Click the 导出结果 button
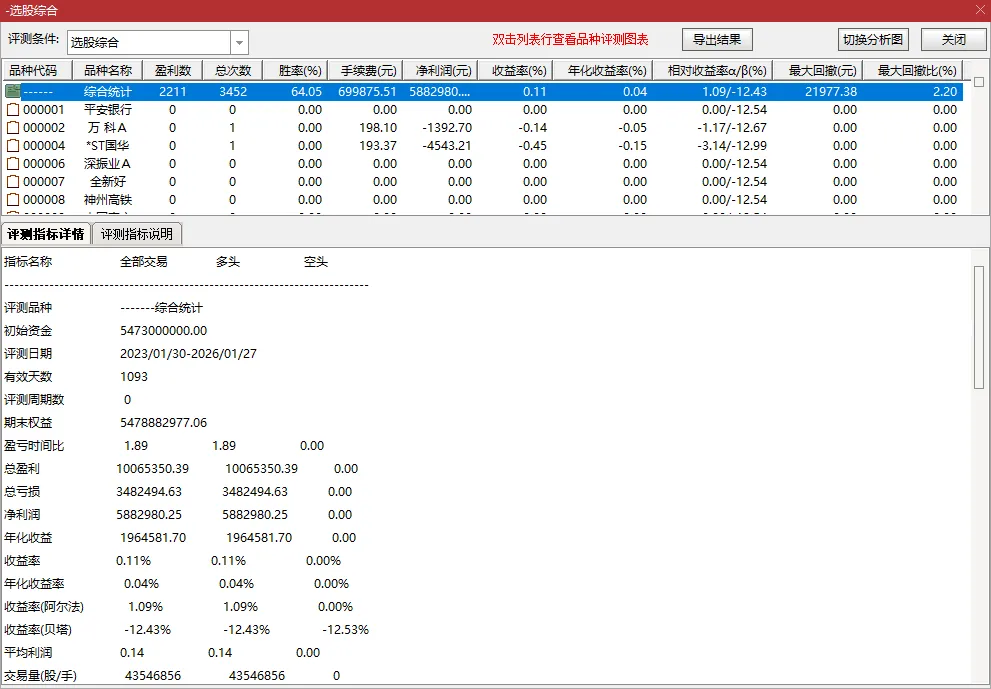 (x=717, y=40)
